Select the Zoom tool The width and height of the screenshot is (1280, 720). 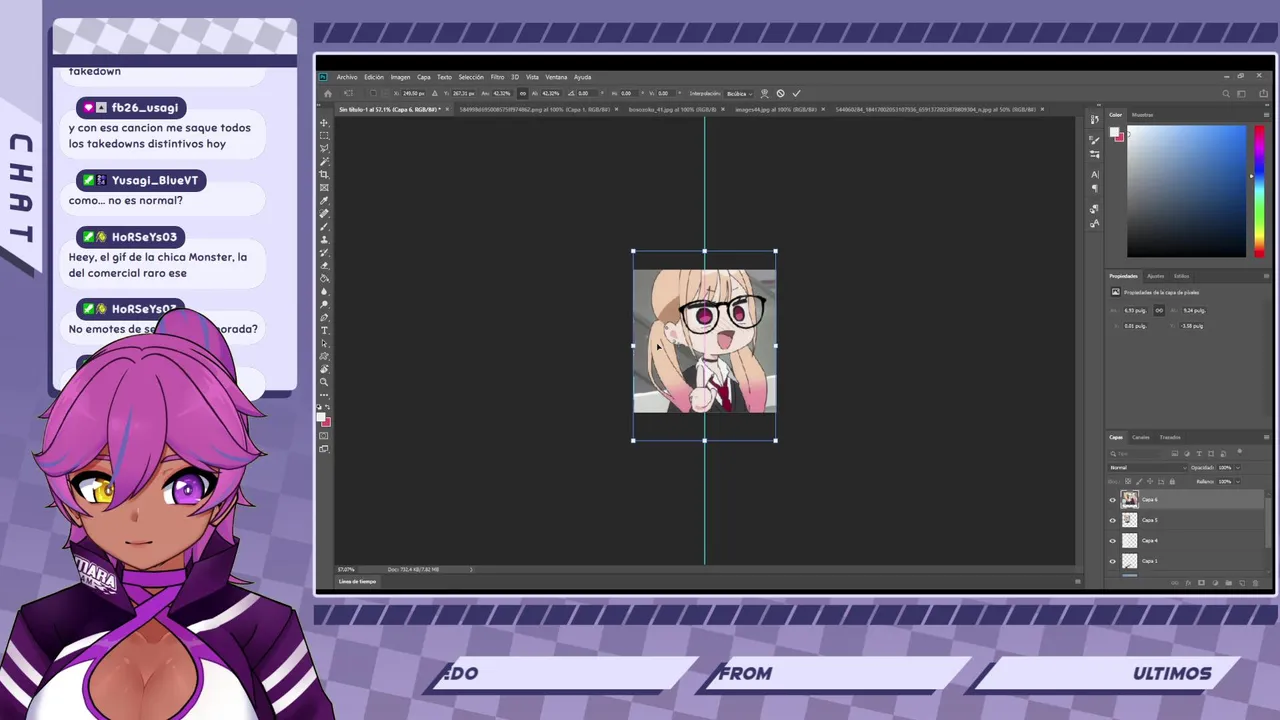324,382
